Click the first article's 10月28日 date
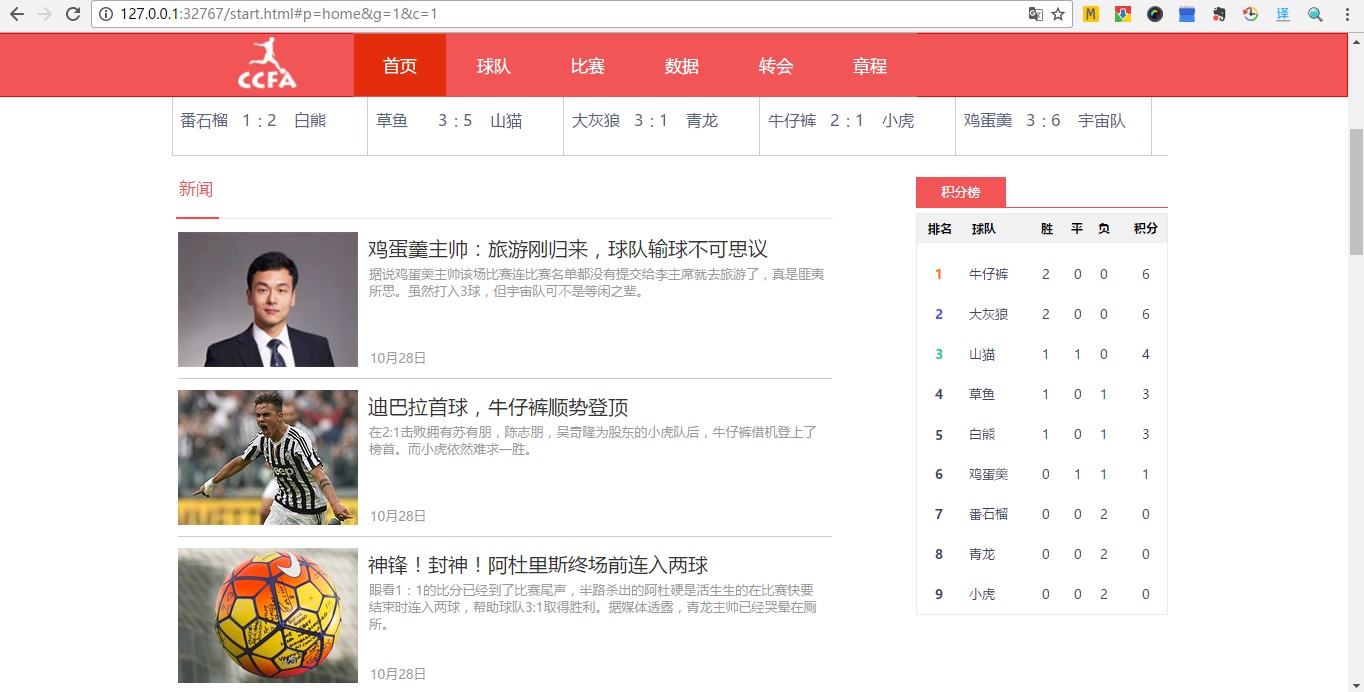 (398, 358)
